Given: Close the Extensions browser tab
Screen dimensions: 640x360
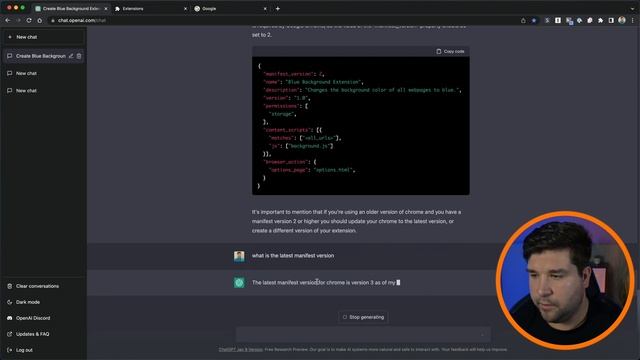Looking at the screenshot, I should tap(185, 9).
